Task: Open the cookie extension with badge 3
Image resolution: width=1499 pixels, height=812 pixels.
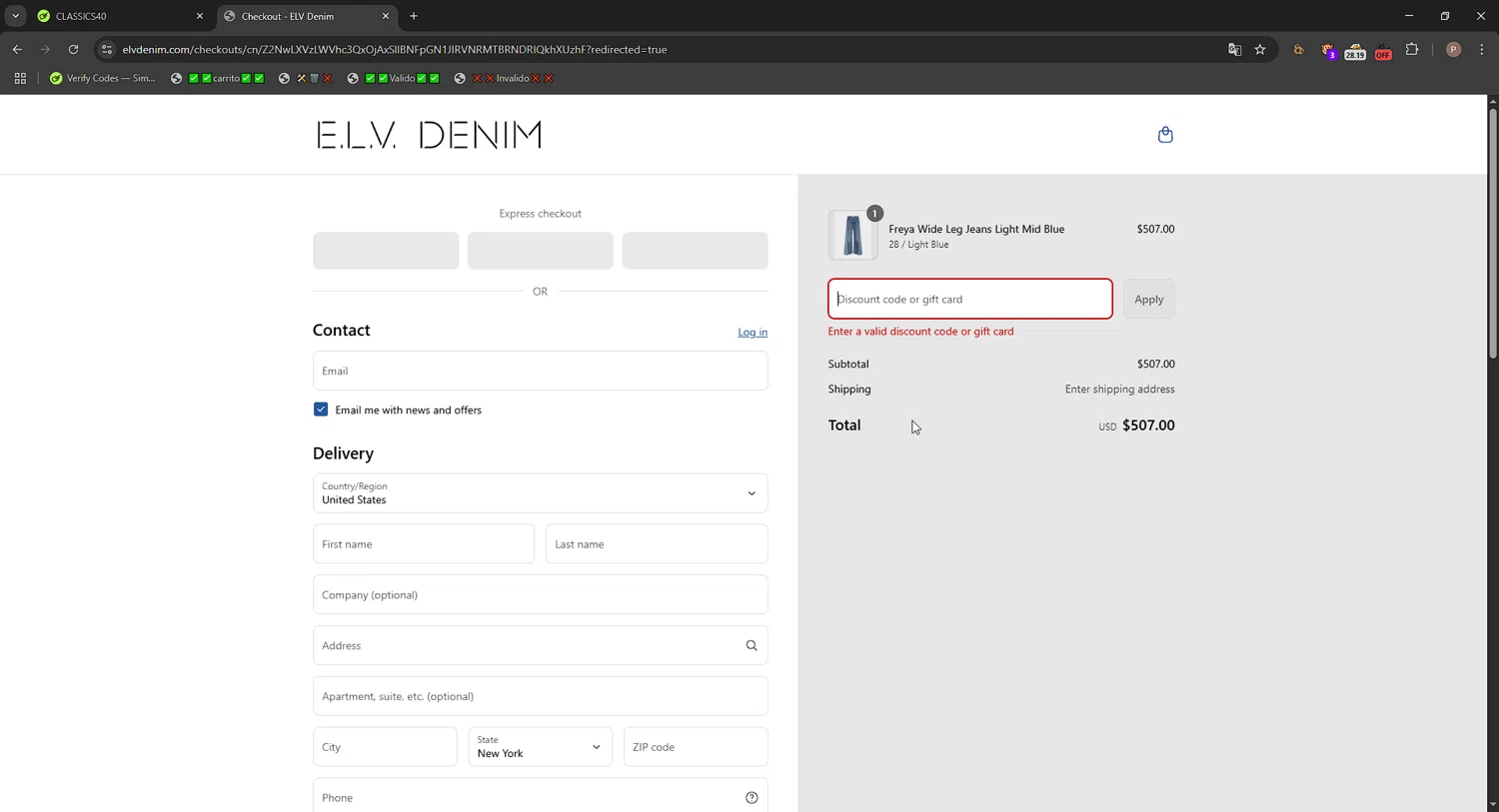Action: tap(1328, 50)
